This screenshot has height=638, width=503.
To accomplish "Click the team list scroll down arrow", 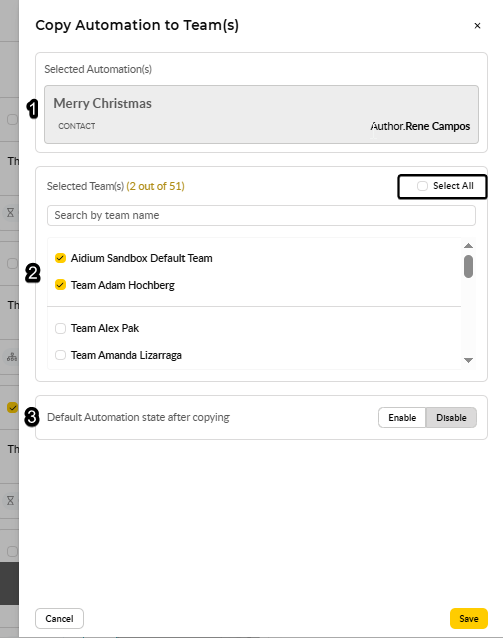I will coord(468,360).
